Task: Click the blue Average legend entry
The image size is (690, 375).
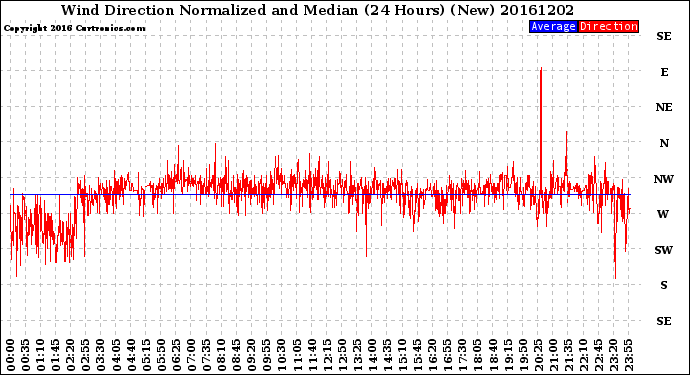Action: point(553,26)
